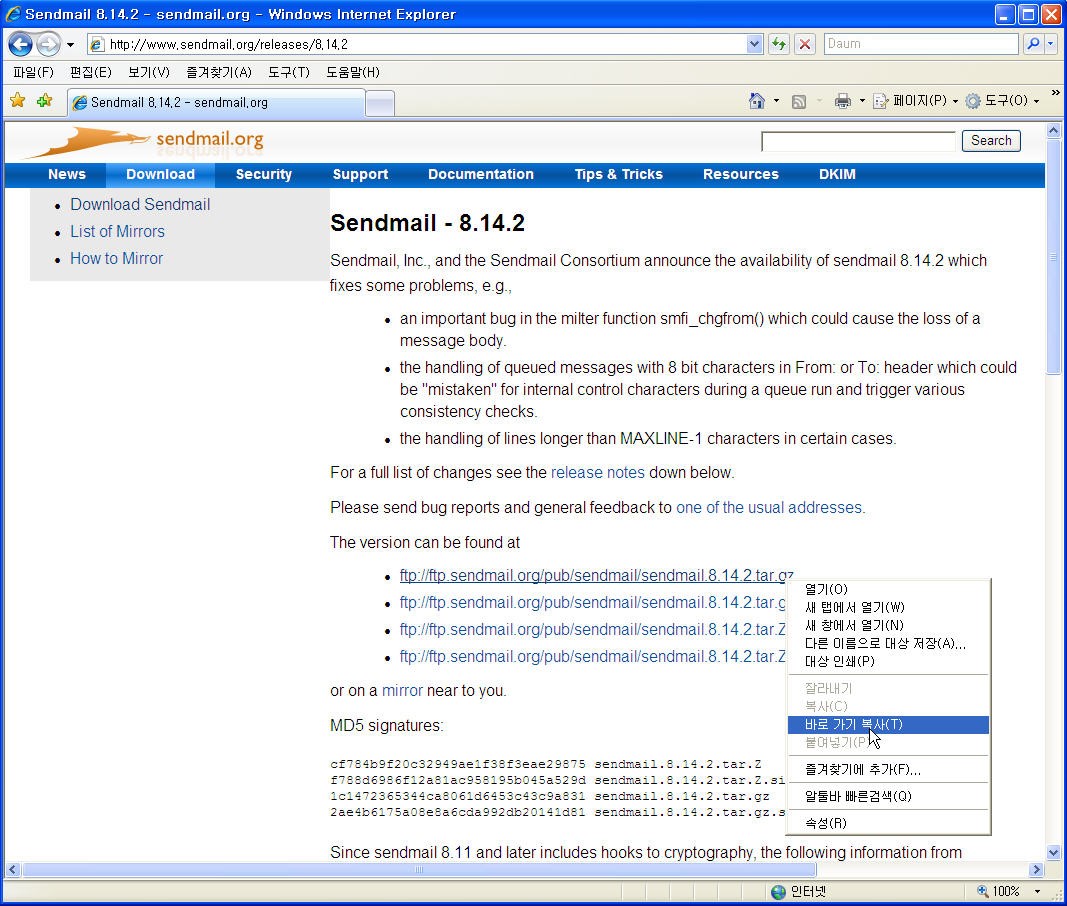Open the release notes link
Screen dimensions: 1067x906
597,472
